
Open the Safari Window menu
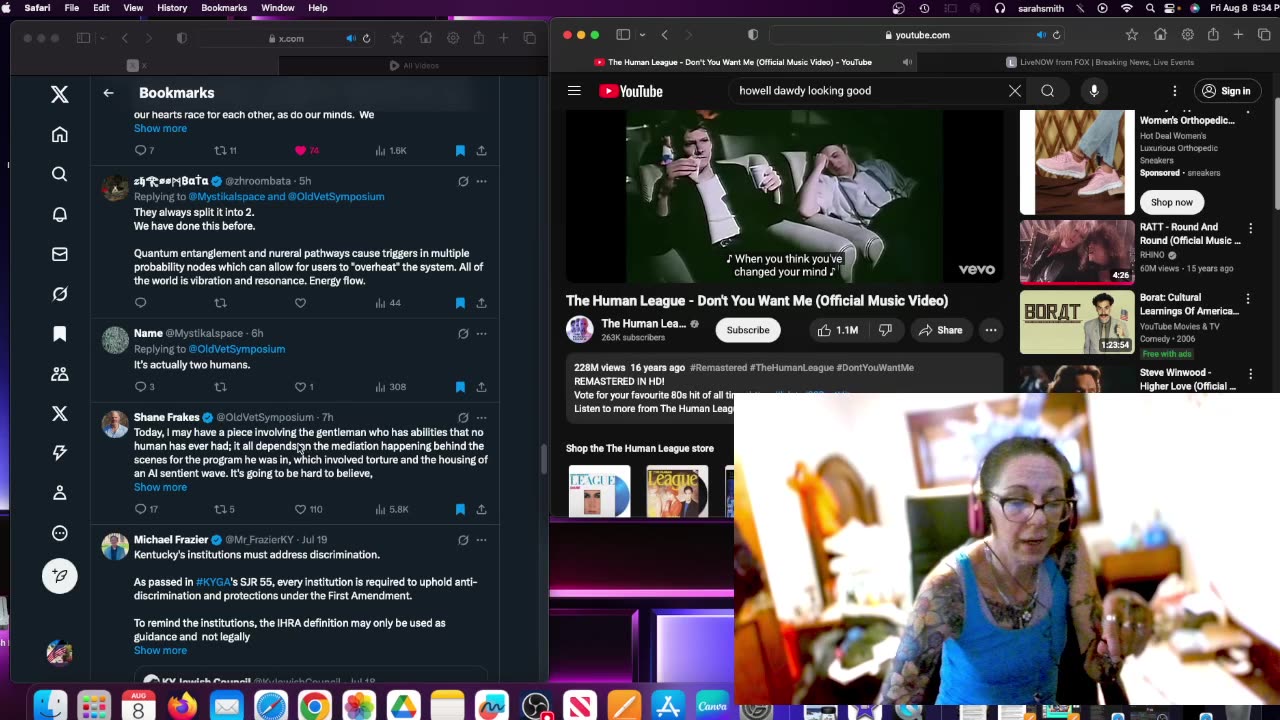(278, 8)
